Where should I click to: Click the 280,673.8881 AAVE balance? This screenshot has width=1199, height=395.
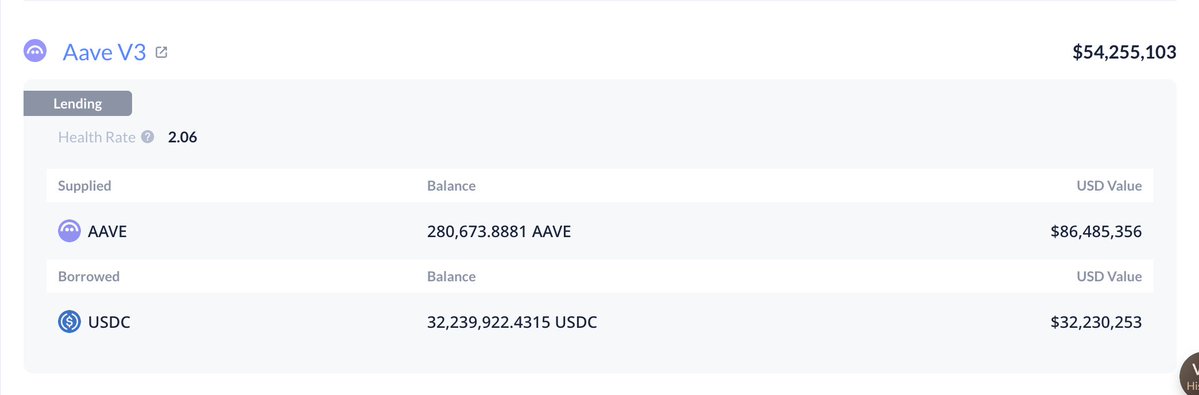pyautogui.click(x=499, y=231)
